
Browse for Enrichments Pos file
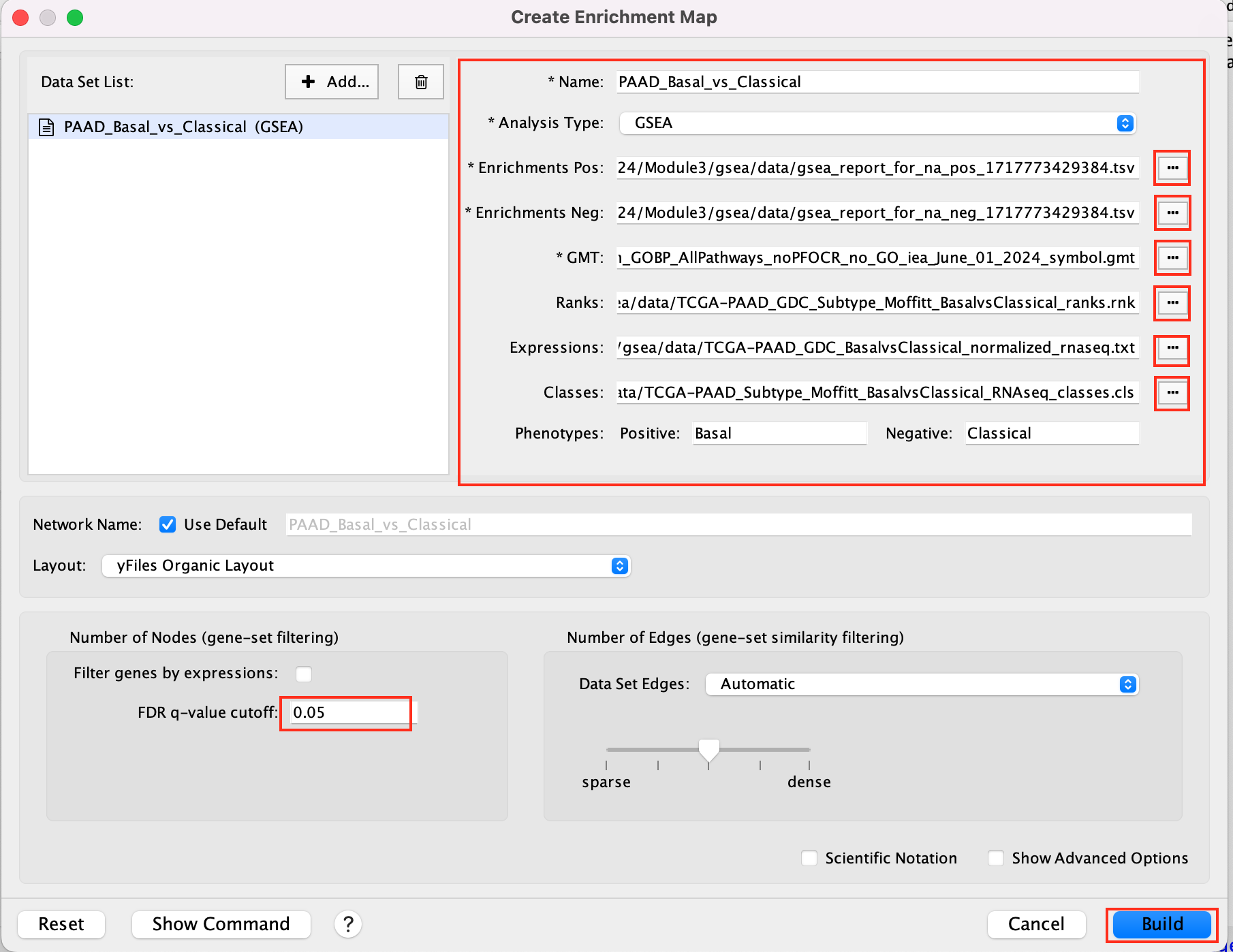tap(1172, 168)
